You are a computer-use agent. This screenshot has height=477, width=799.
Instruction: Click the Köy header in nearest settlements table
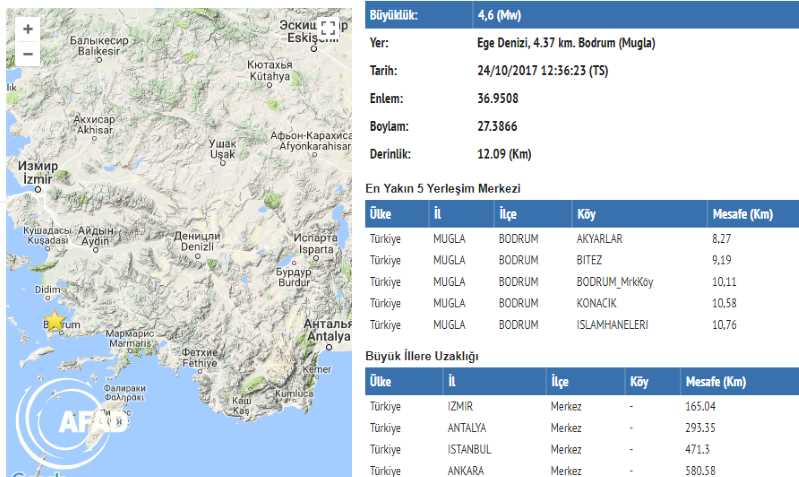tap(587, 215)
